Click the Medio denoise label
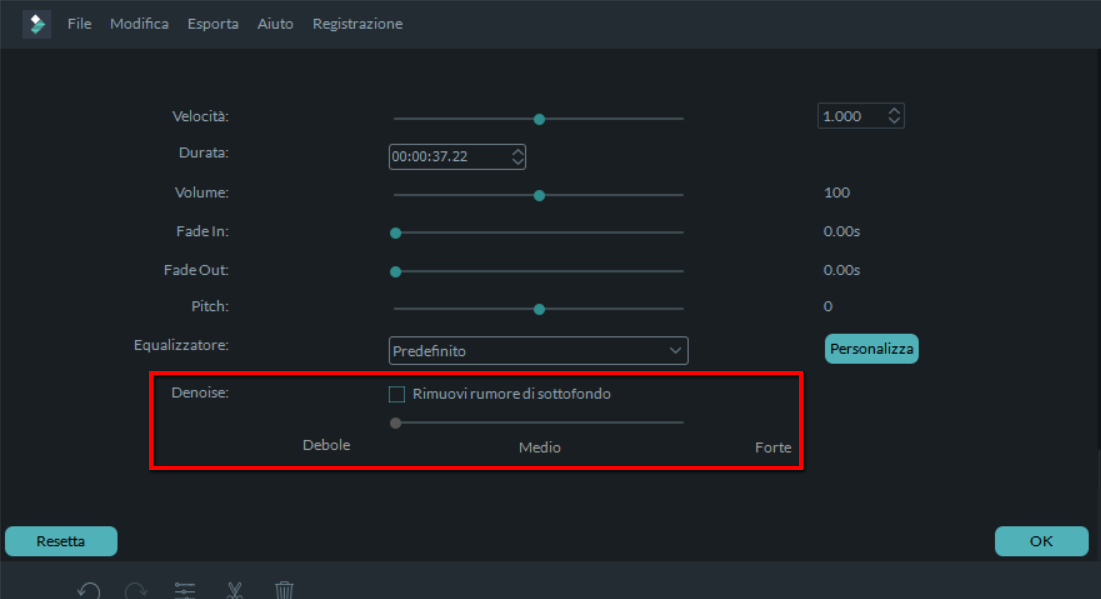Viewport: 1101px width, 599px height. pos(539,447)
